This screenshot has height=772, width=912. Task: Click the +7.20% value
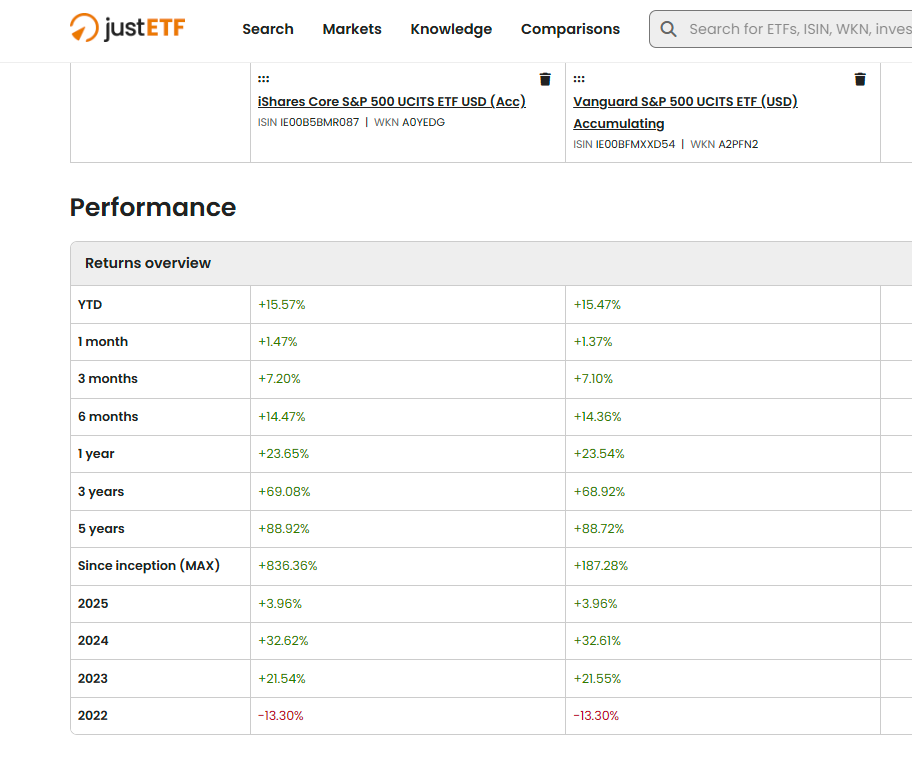click(279, 379)
